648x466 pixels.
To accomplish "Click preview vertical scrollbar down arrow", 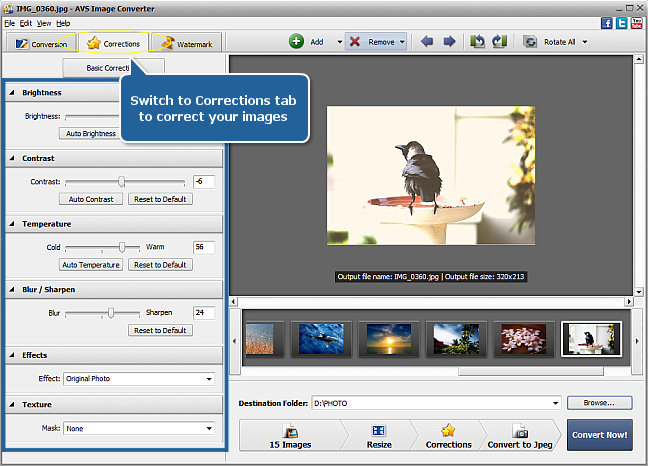I will pos(639,292).
